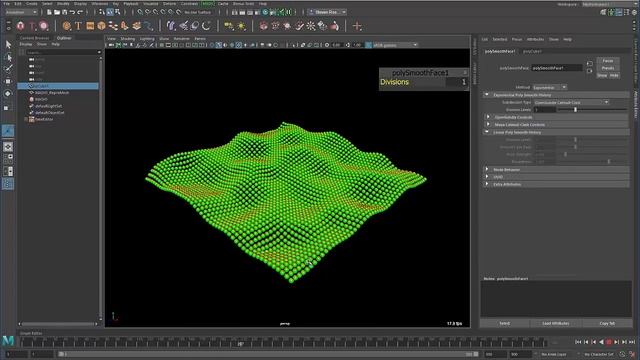Expand the Node Behavior section
Viewport: 640px width, 360px height.
[x=487, y=169]
